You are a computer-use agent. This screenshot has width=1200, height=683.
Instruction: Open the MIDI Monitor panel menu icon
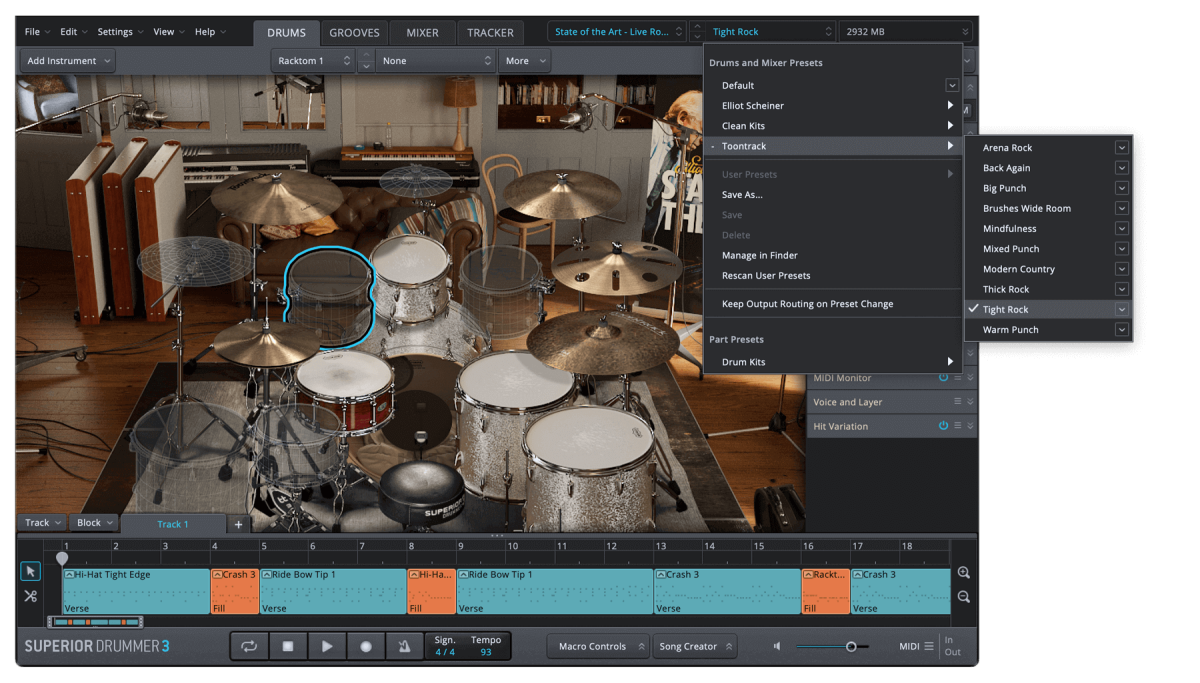click(x=957, y=378)
